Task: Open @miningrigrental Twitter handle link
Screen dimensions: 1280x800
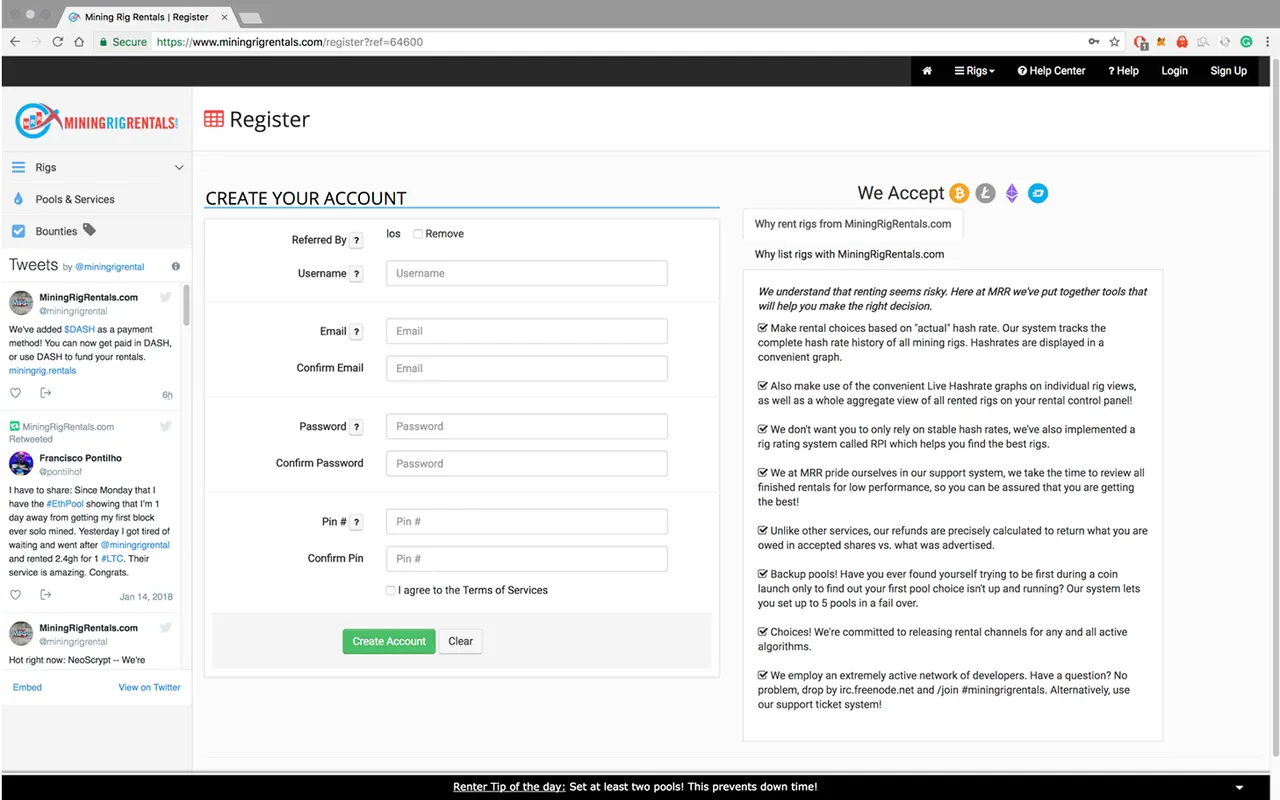Action: coord(110,267)
